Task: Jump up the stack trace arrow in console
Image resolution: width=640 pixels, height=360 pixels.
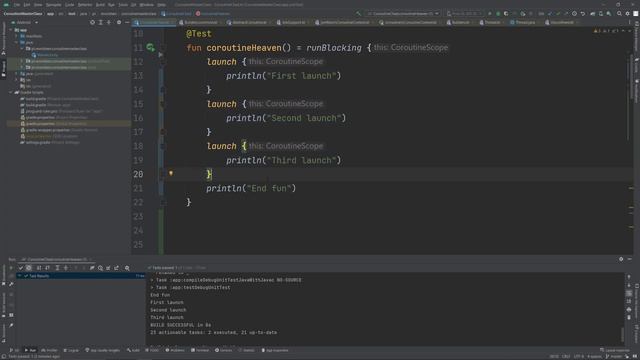Action: coord(629,278)
